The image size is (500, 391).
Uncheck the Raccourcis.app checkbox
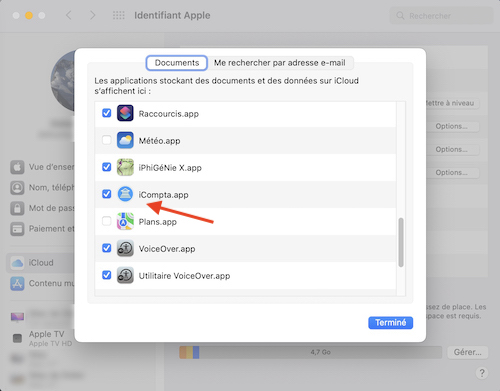107,113
